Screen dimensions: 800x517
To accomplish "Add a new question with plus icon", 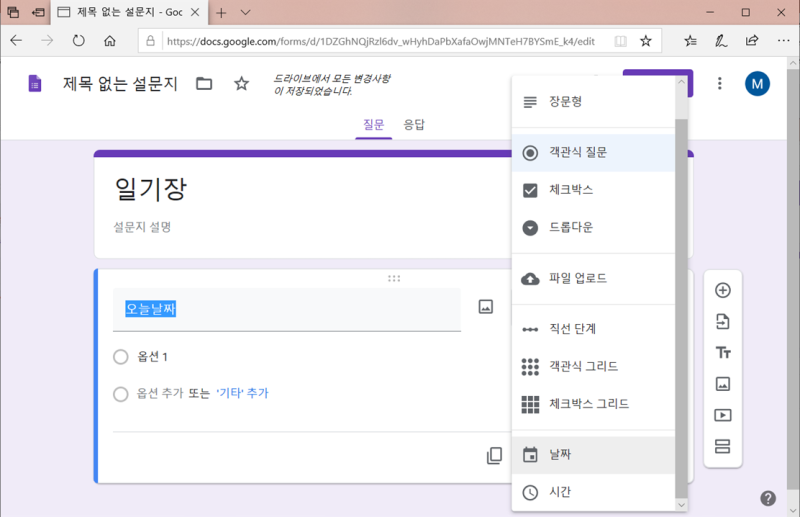I will pyautogui.click(x=722, y=290).
